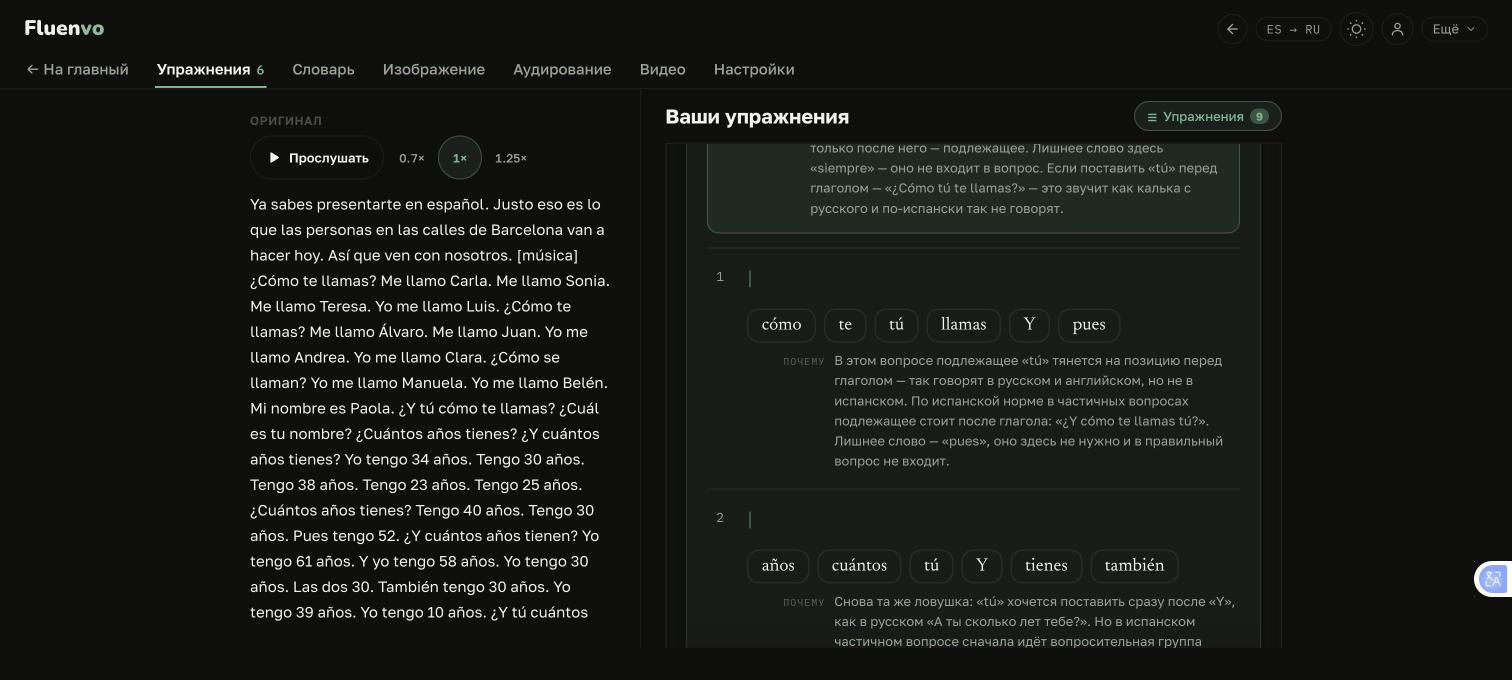The image size is (1512, 680).
Task: Click the answer input field of exercise 1
Action: [x=993, y=278]
